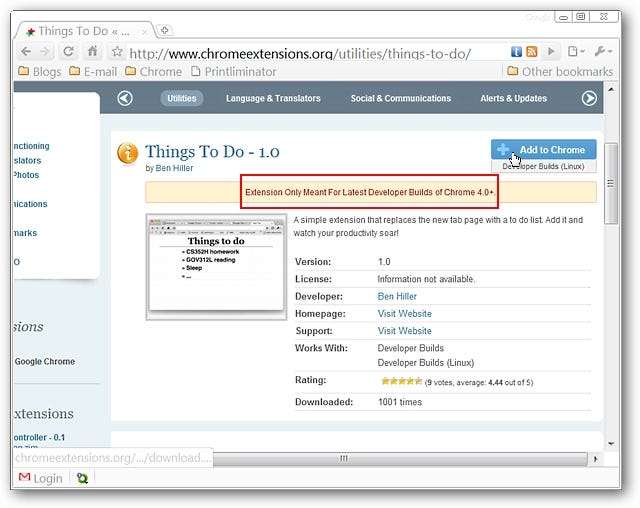Image resolution: width=640 pixels, height=508 pixels.
Task: Go back with the browser back arrow
Action: (x=26, y=51)
